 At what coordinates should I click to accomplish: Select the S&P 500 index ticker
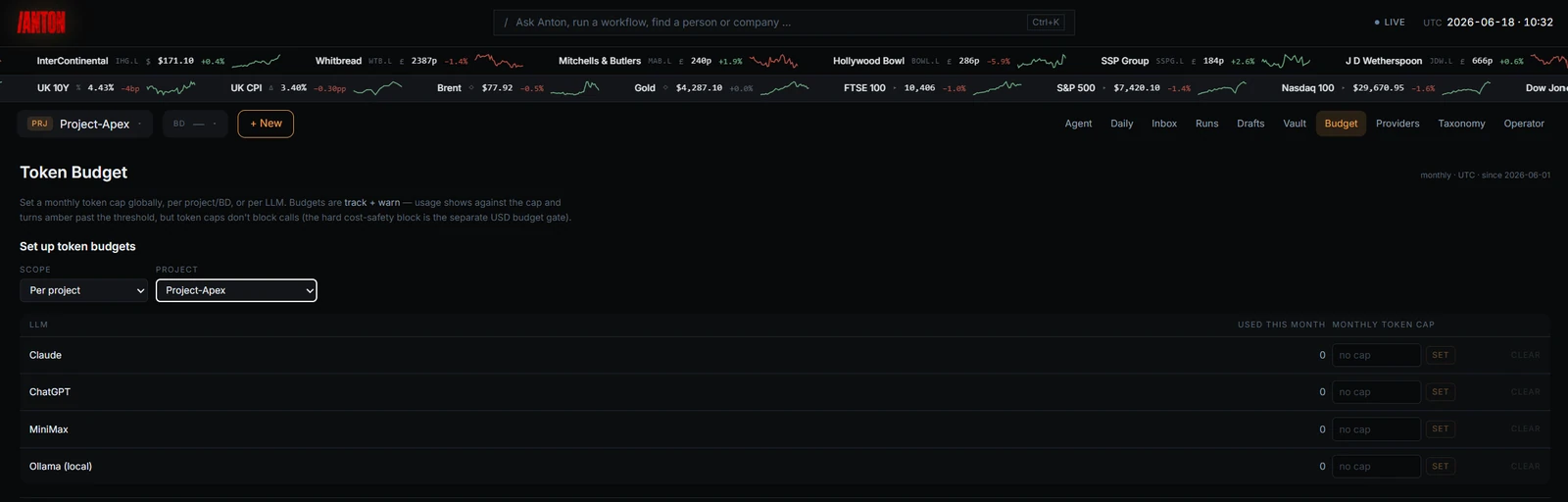click(x=1151, y=88)
